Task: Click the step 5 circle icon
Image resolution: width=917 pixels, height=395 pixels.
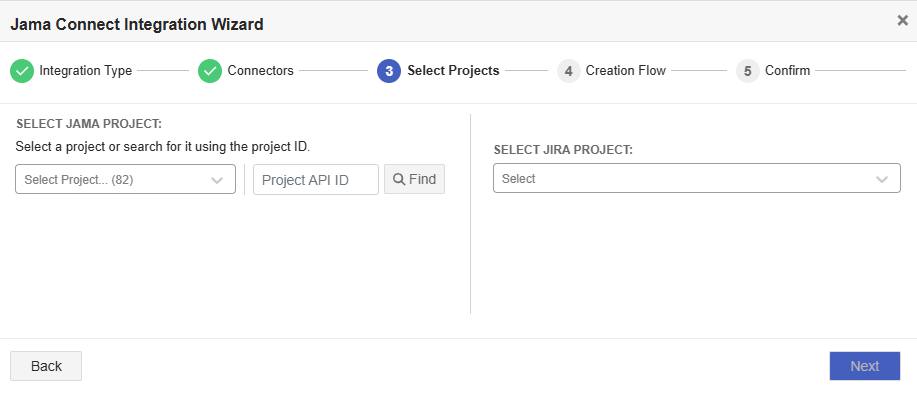Action: click(x=747, y=71)
